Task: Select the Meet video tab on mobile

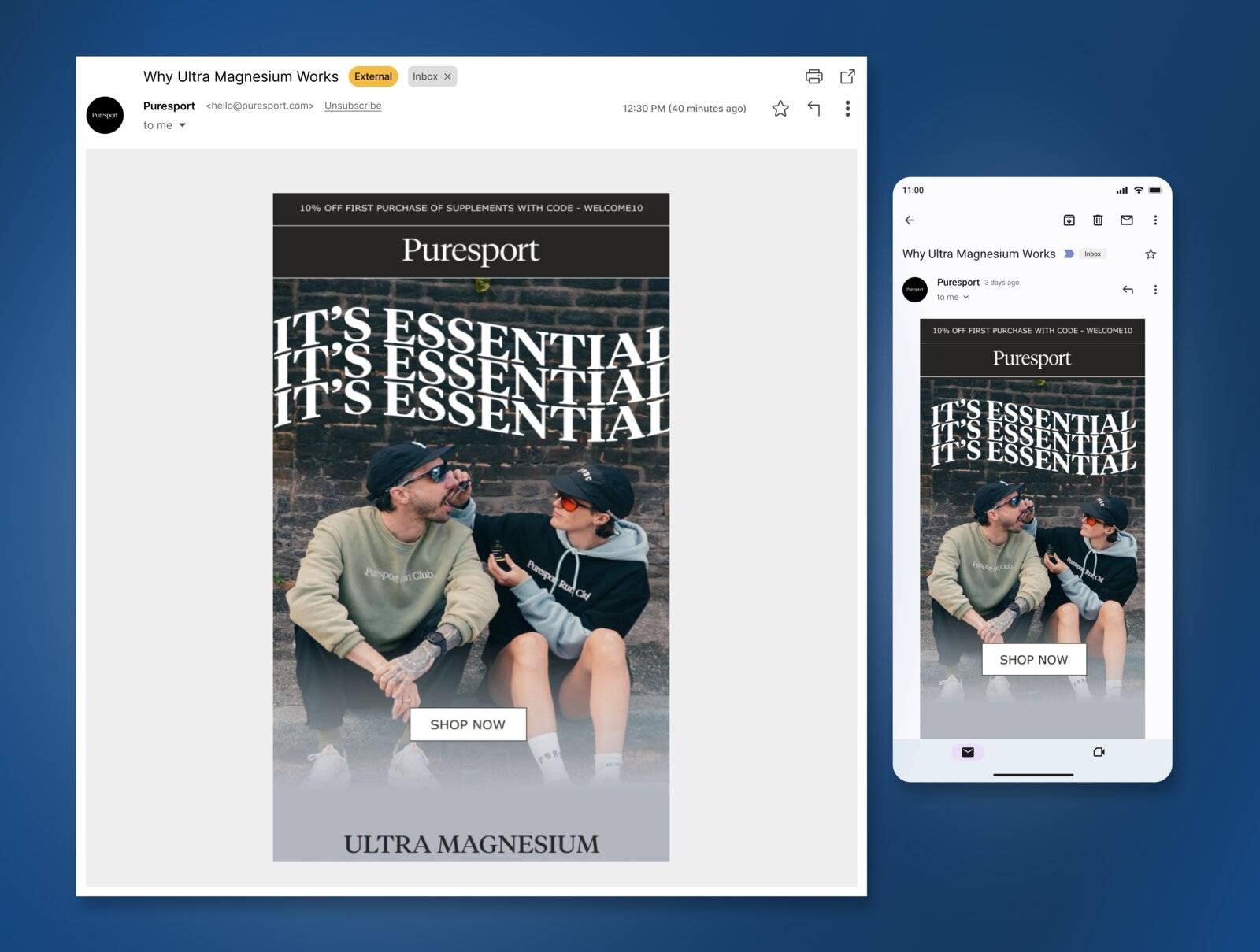Action: click(x=1099, y=752)
